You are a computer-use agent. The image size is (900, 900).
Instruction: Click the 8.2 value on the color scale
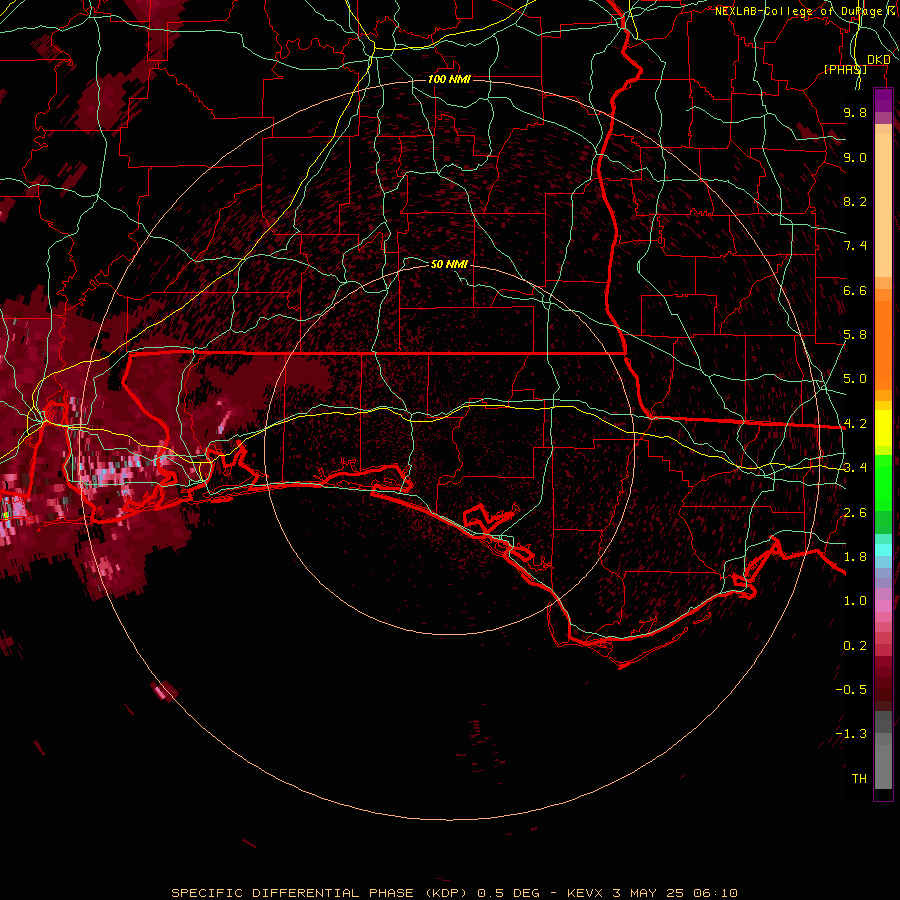click(855, 201)
